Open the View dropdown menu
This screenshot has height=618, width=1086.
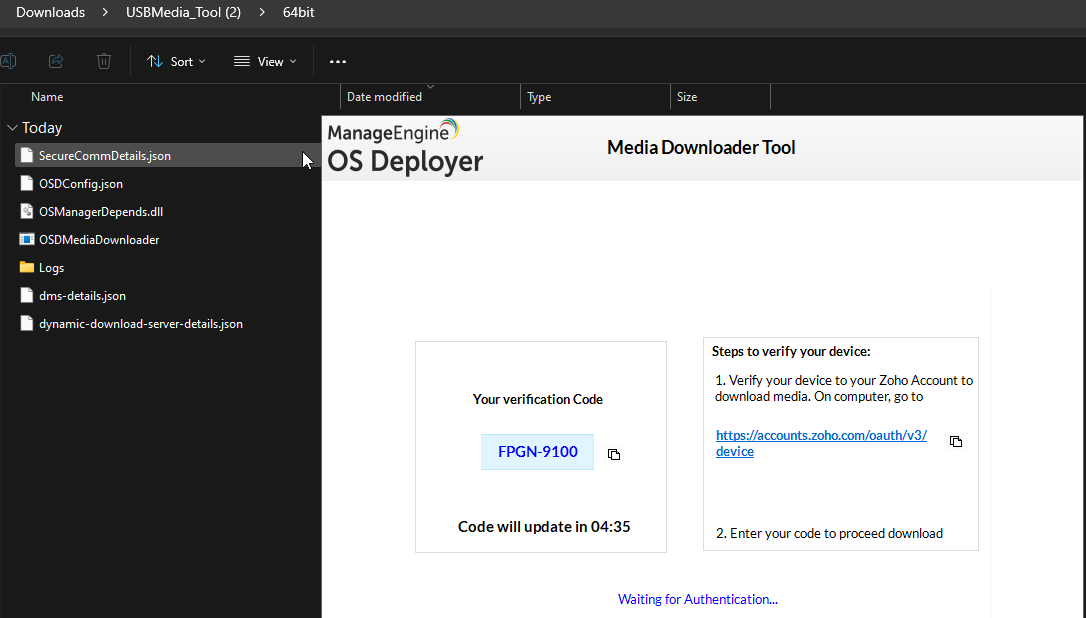coord(265,61)
